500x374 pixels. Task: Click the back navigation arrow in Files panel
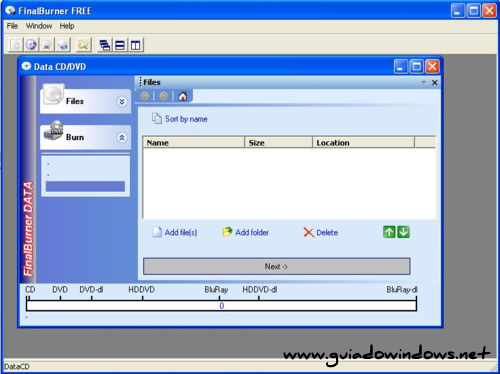click(x=145, y=96)
